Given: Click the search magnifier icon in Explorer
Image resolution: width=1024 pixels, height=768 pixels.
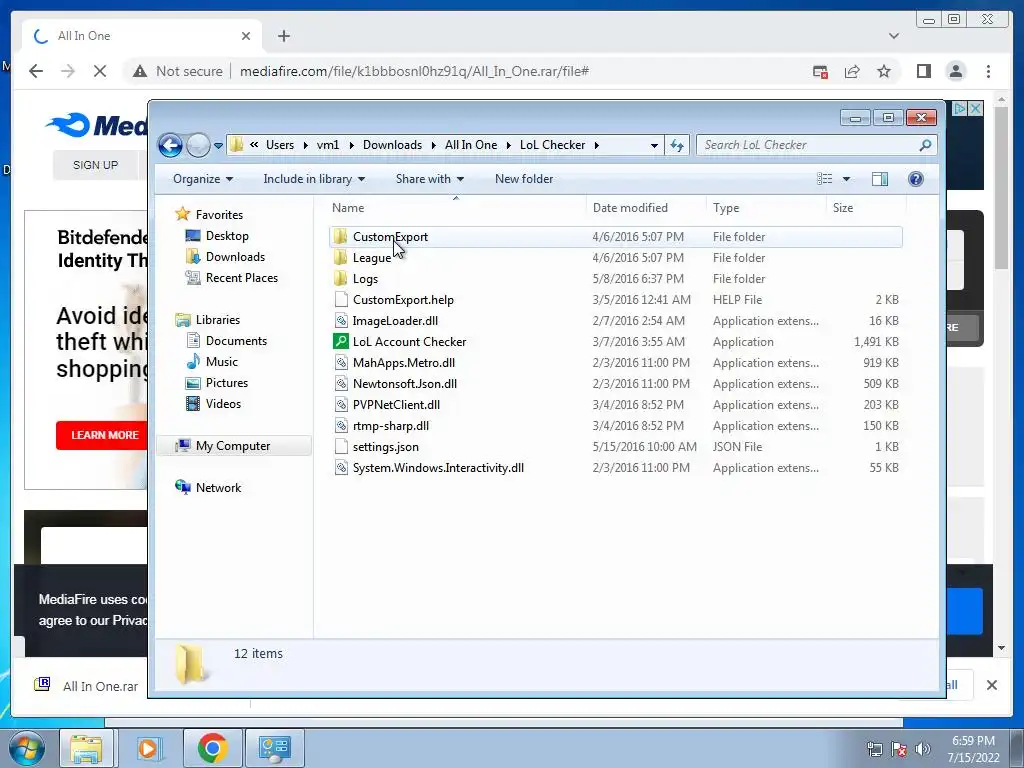Looking at the screenshot, I should click(x=925, y=145).
